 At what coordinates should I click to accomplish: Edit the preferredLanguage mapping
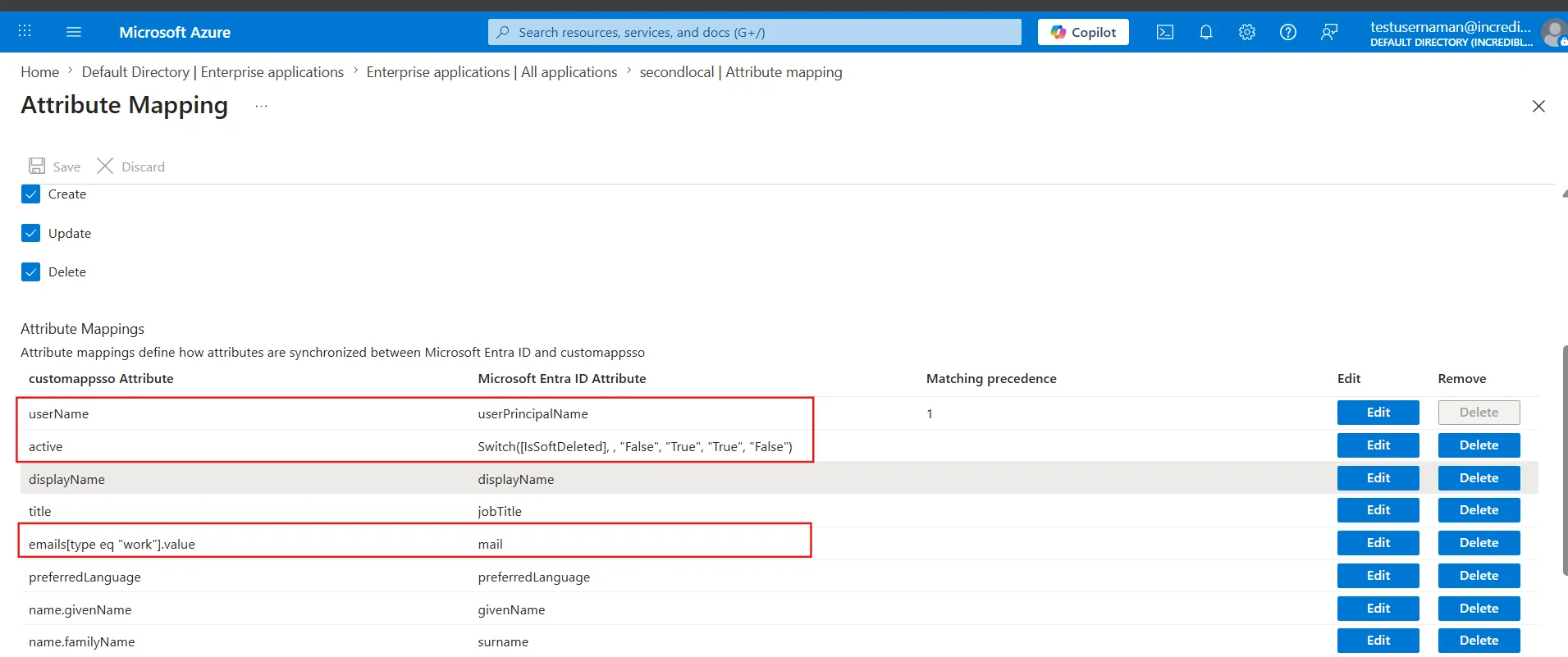[1378, 576]
